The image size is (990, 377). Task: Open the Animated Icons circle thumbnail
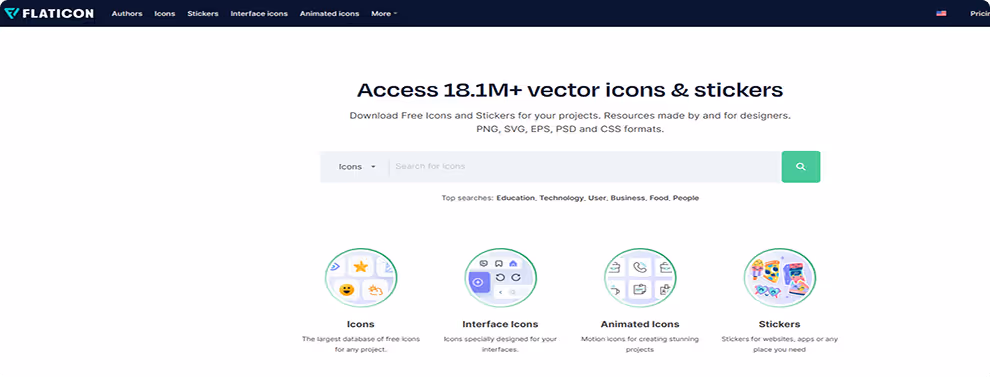point(640,278)
